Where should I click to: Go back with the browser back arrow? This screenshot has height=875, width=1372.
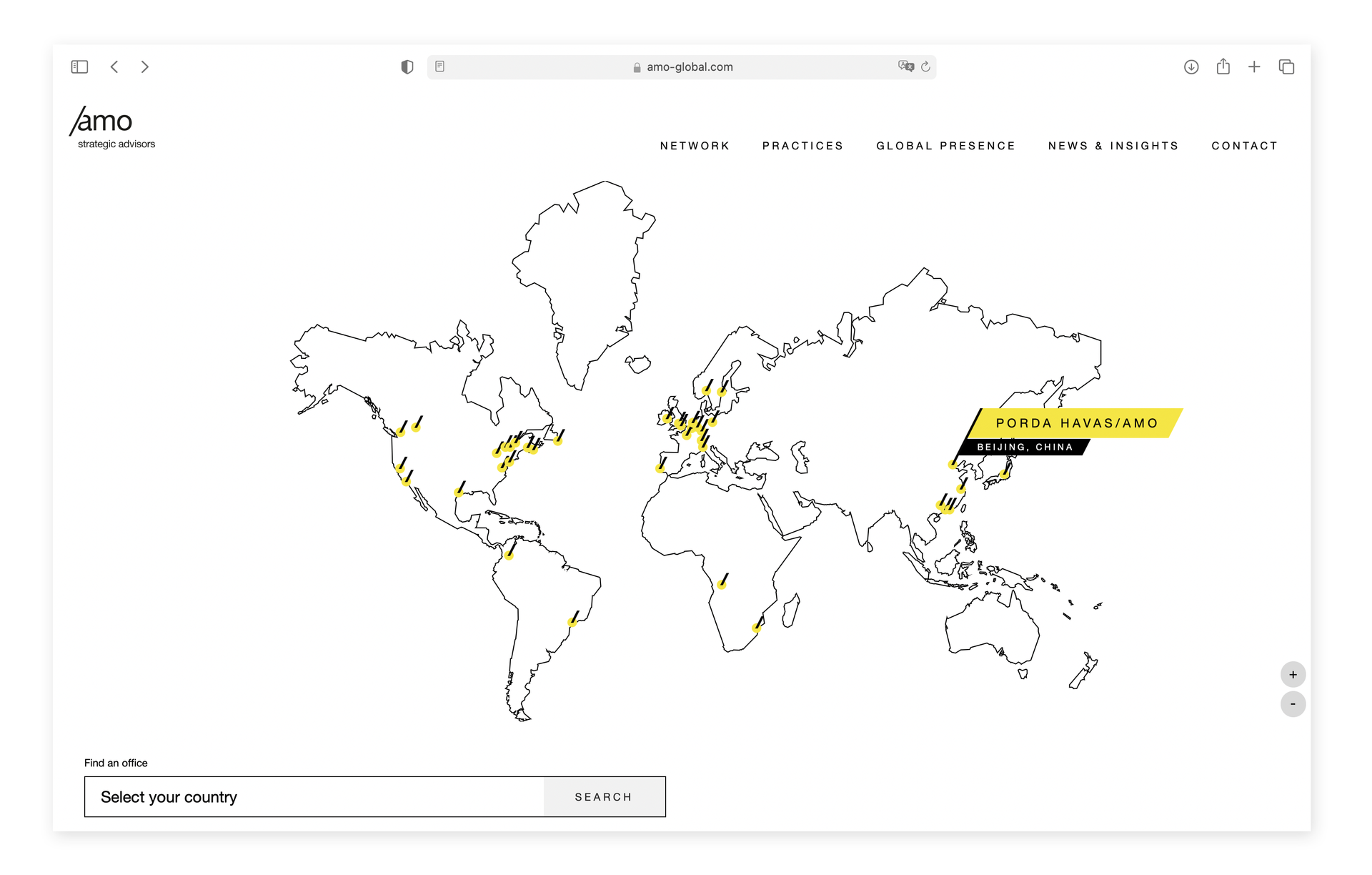(114, 67)
